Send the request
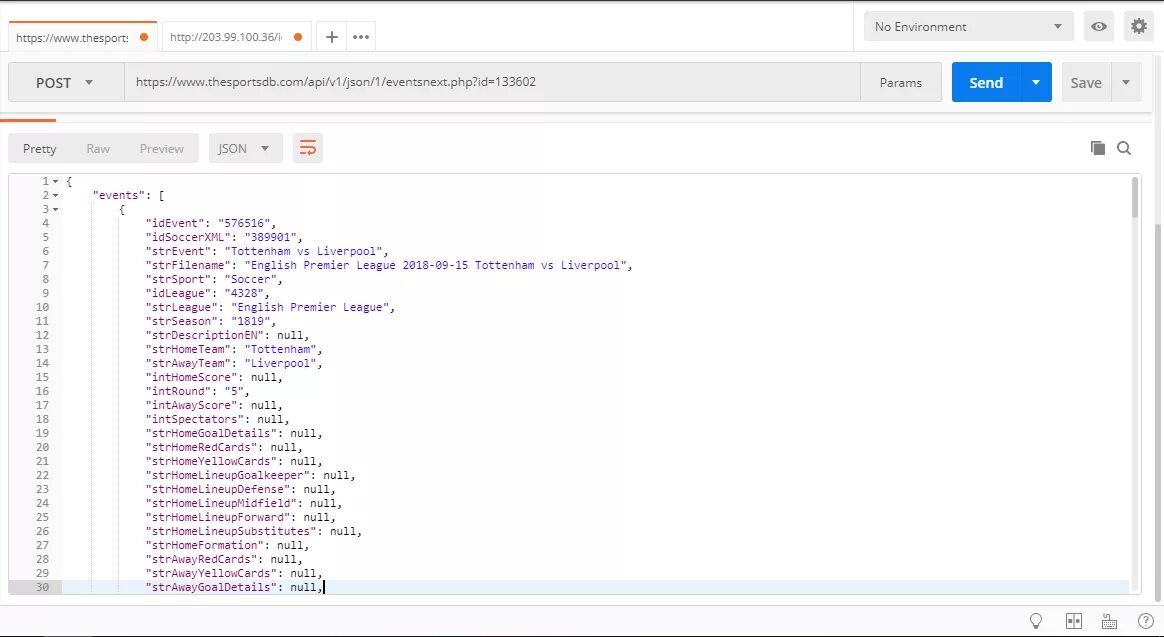 987,82
